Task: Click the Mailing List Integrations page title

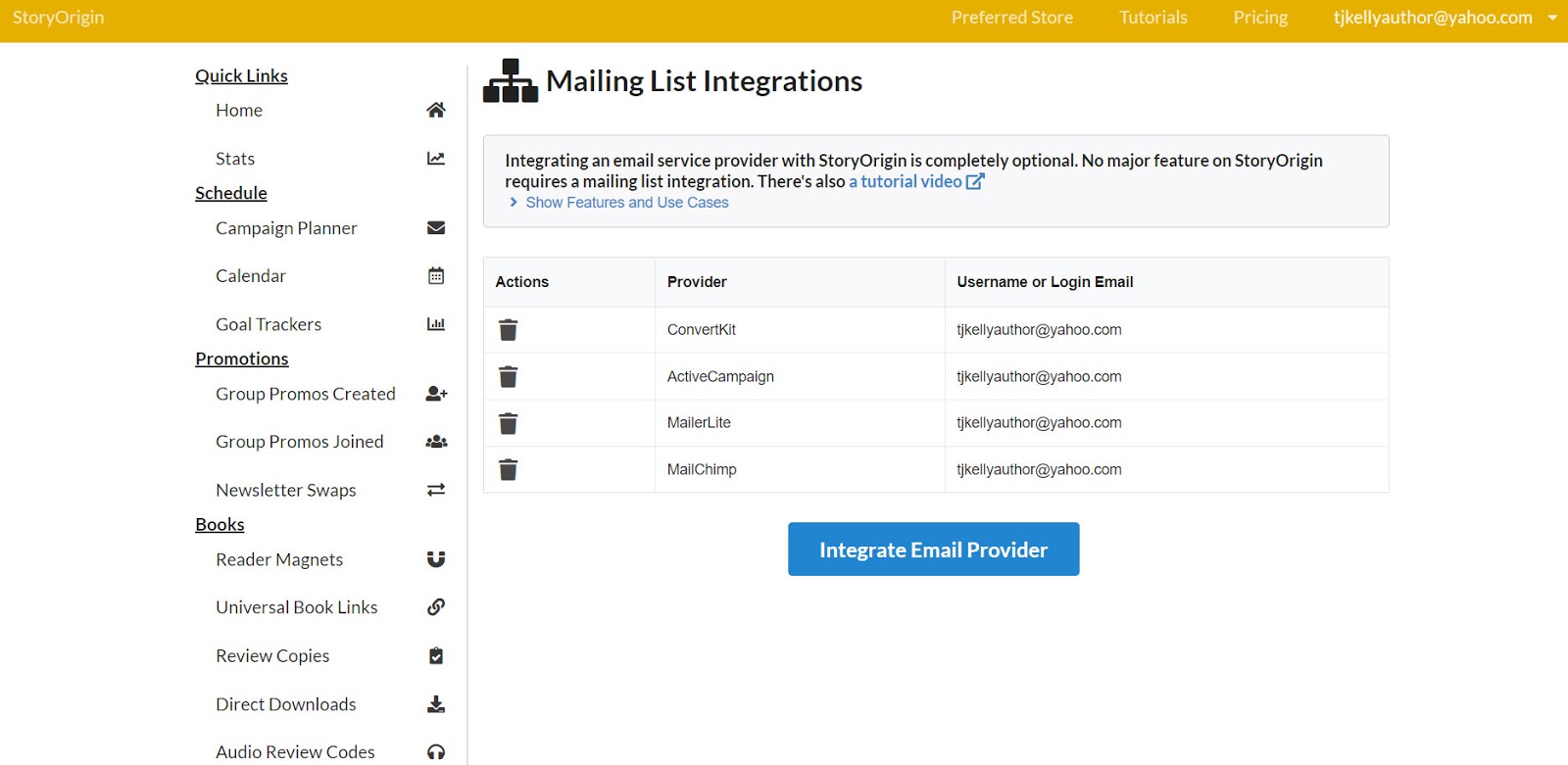Action: (x=704, y=80)
